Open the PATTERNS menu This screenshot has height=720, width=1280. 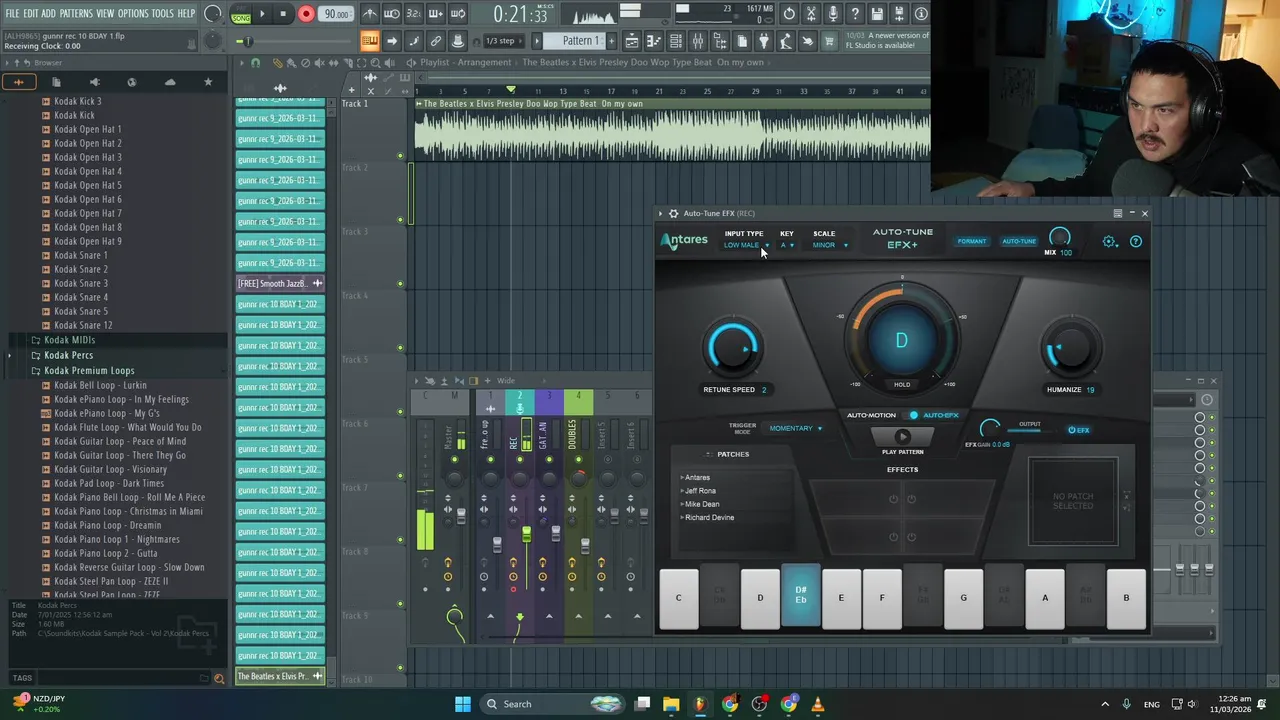pos(76,13)
